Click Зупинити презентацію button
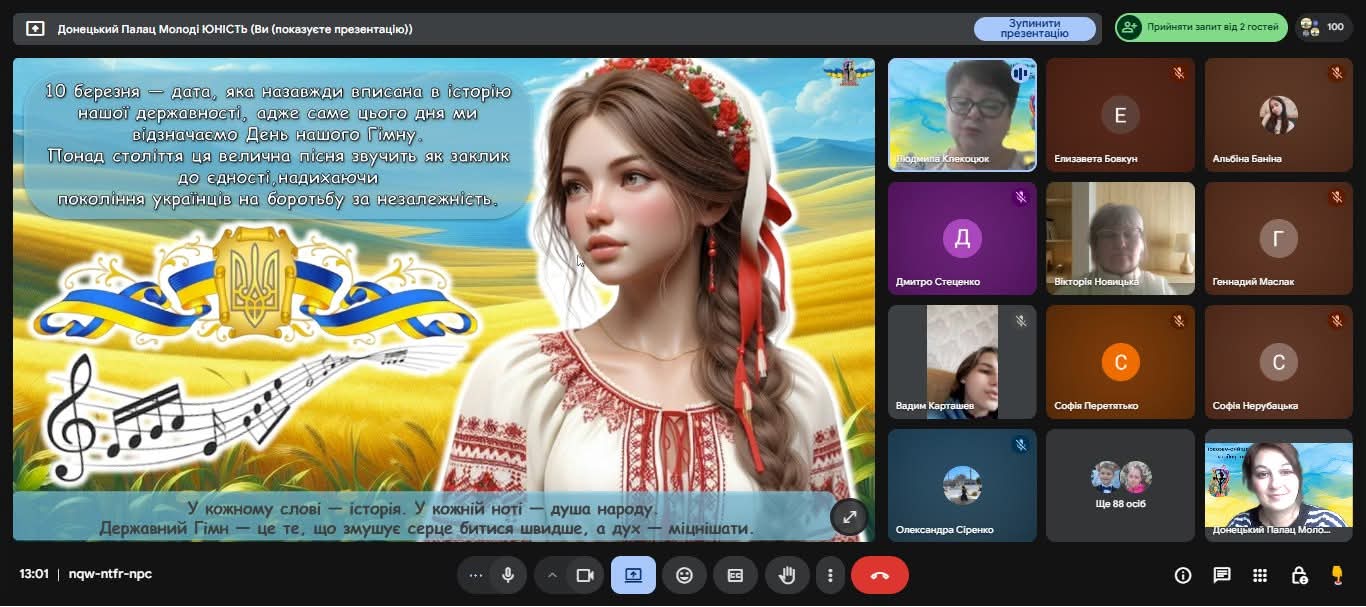The height and width of the screenshot is (607, 1366). (x=1034, y=28)
